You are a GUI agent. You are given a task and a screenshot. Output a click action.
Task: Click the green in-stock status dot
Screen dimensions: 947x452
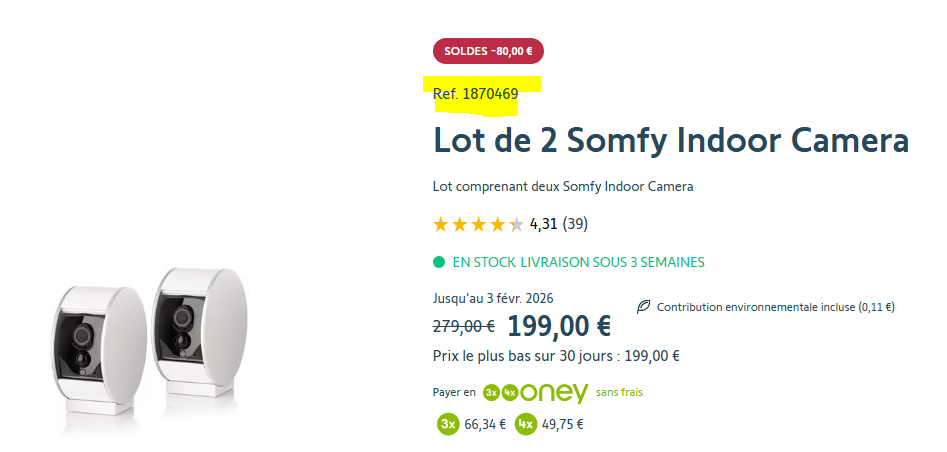click(439, 262)
